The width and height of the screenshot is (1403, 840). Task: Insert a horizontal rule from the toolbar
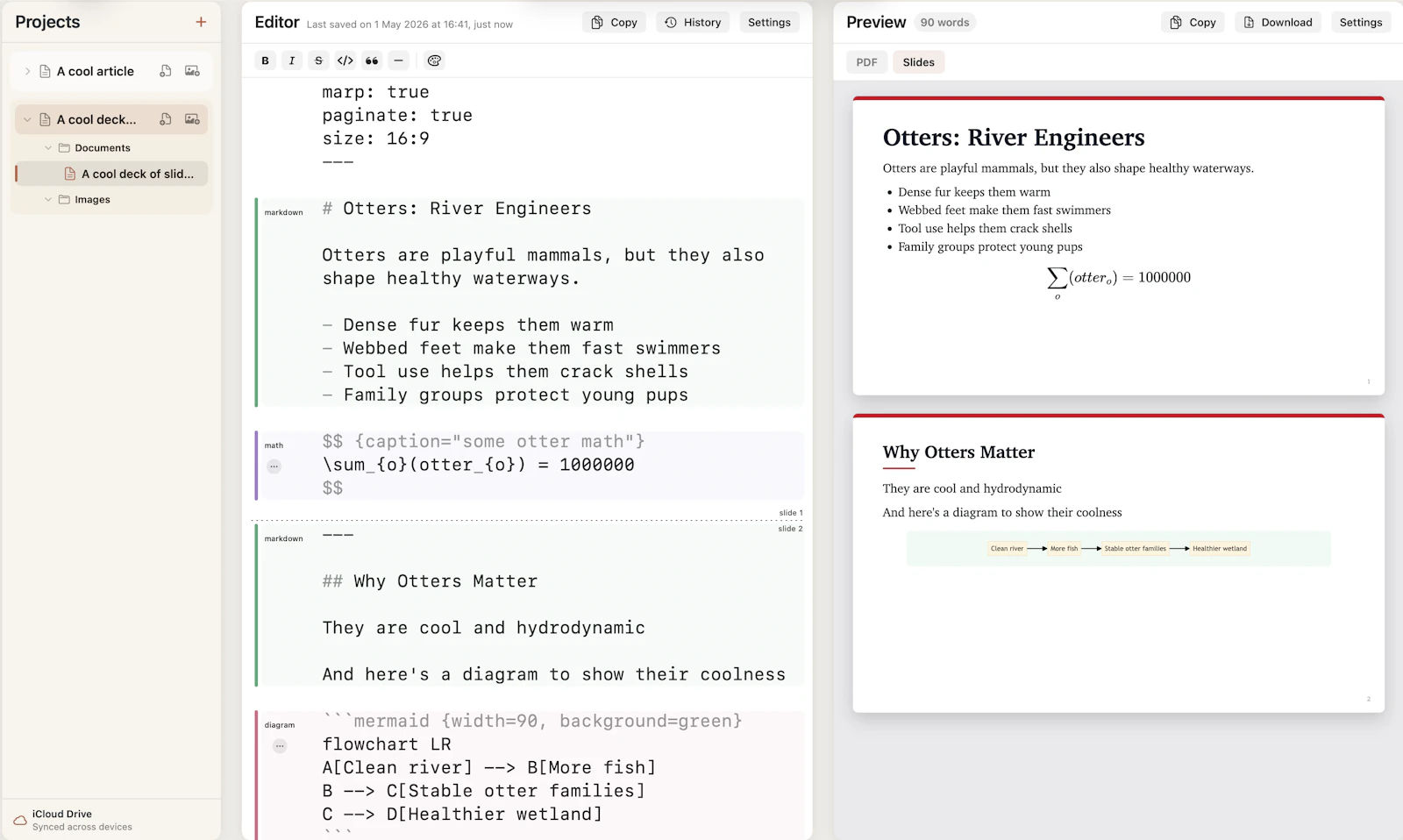398,61
